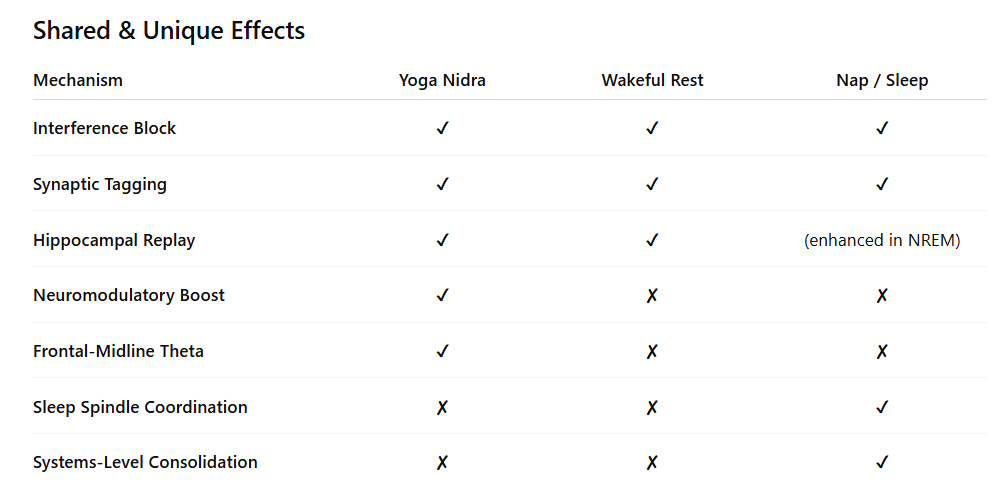This screenshot has height=499, width=1003.
Task: Click the Yoga Nidra checkmark for Hippocampal Replay
Action: (442, 241)
